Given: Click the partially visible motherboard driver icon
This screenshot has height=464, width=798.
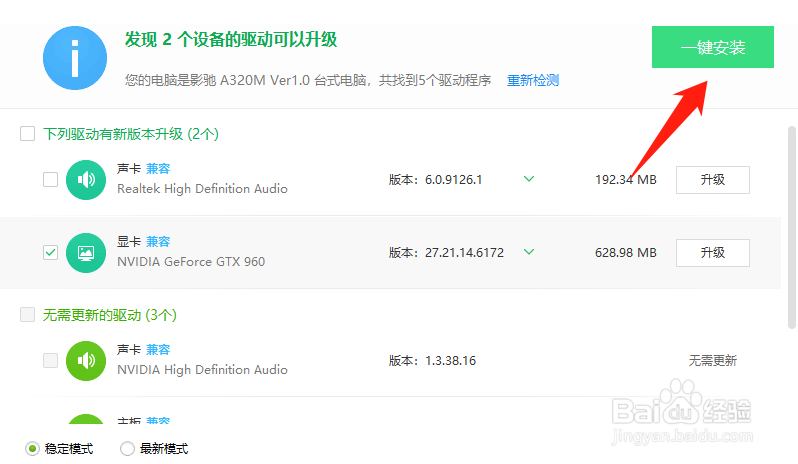Looking at the screenshot, I should tap(86, 423).
